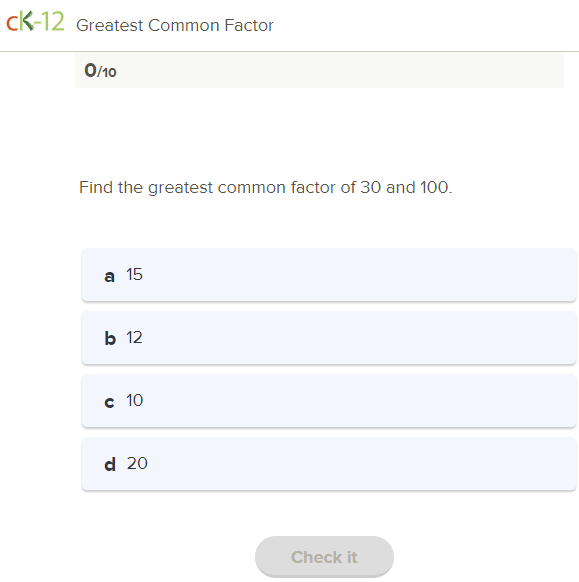Image resolution: width=579 pixels, height=582 pixels.
Task: Click the question text about 30 and 100
Action: [266, 187]
